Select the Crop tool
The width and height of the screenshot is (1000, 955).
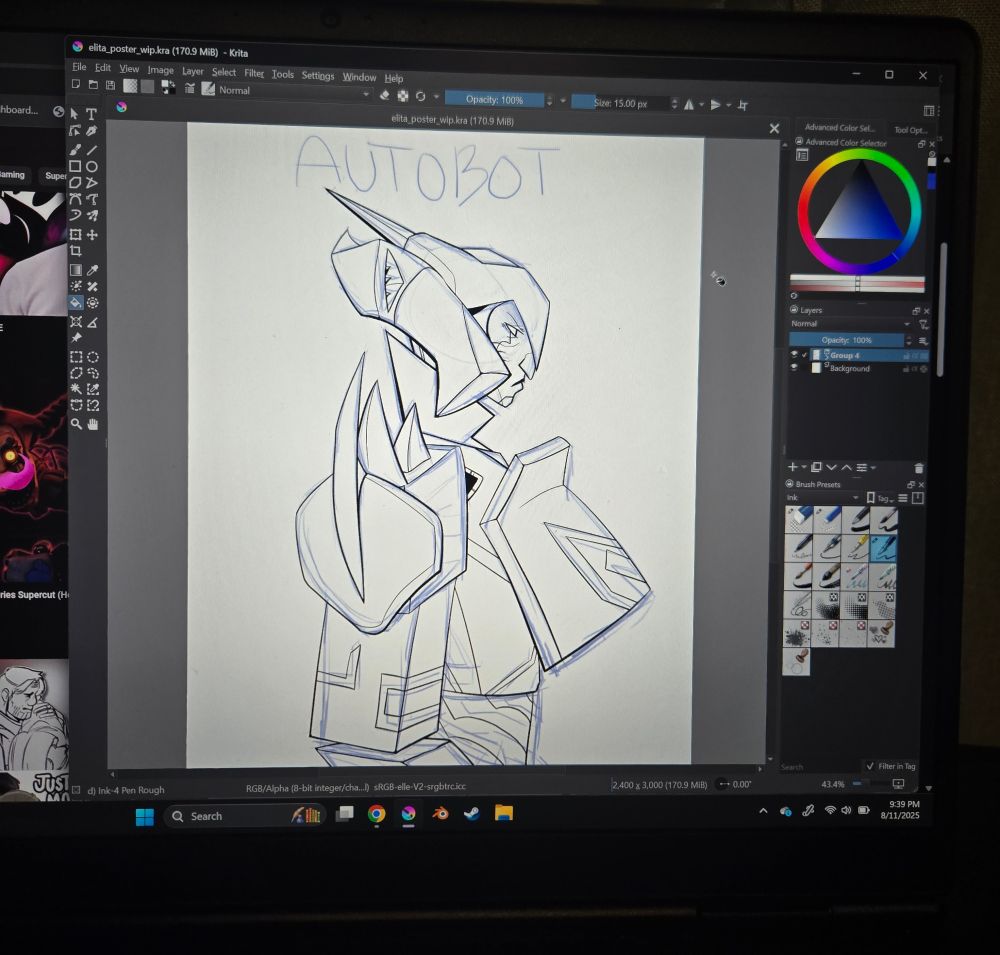(75, 251)
